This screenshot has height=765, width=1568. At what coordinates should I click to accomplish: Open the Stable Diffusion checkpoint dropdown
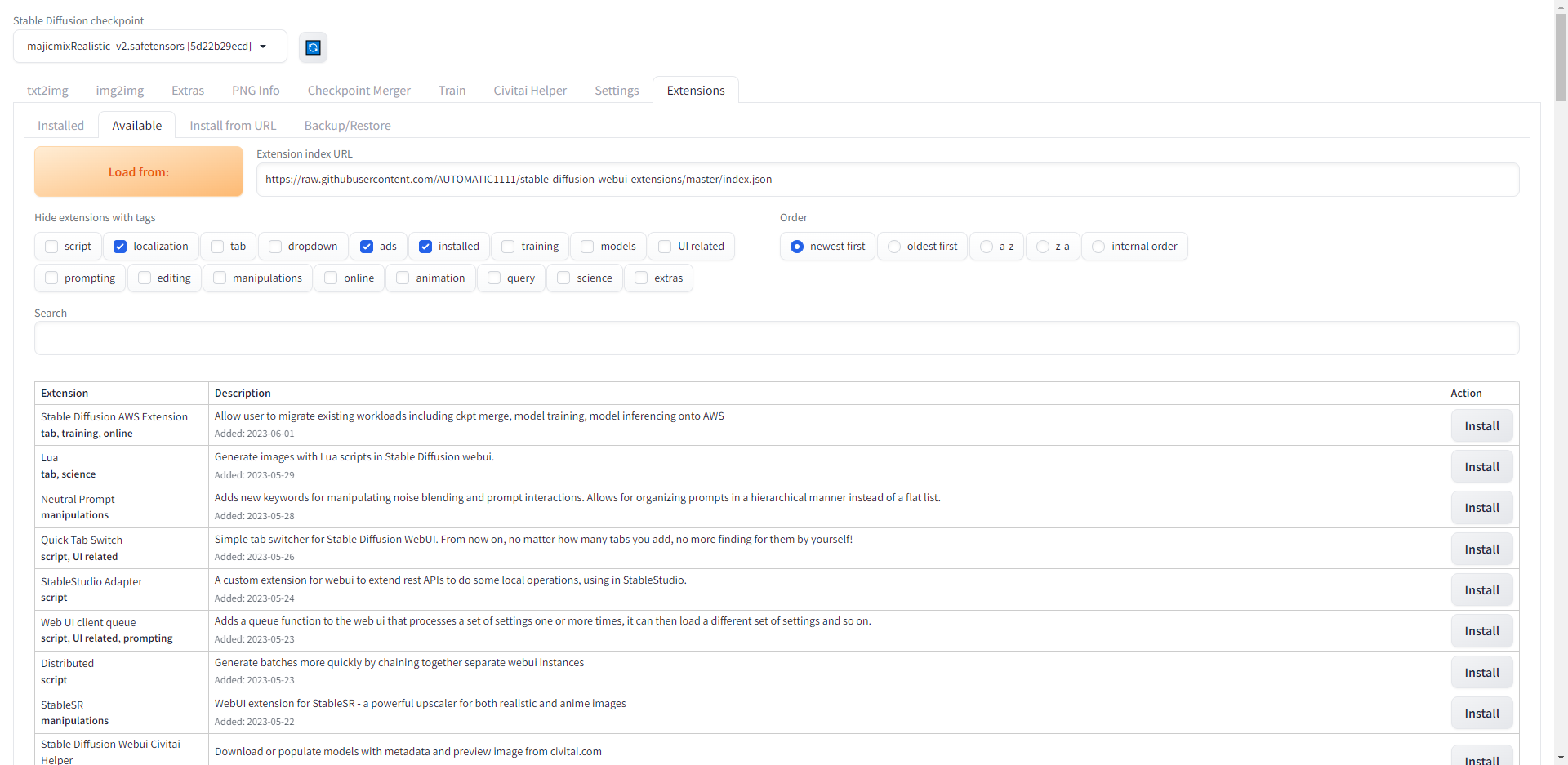149,47
